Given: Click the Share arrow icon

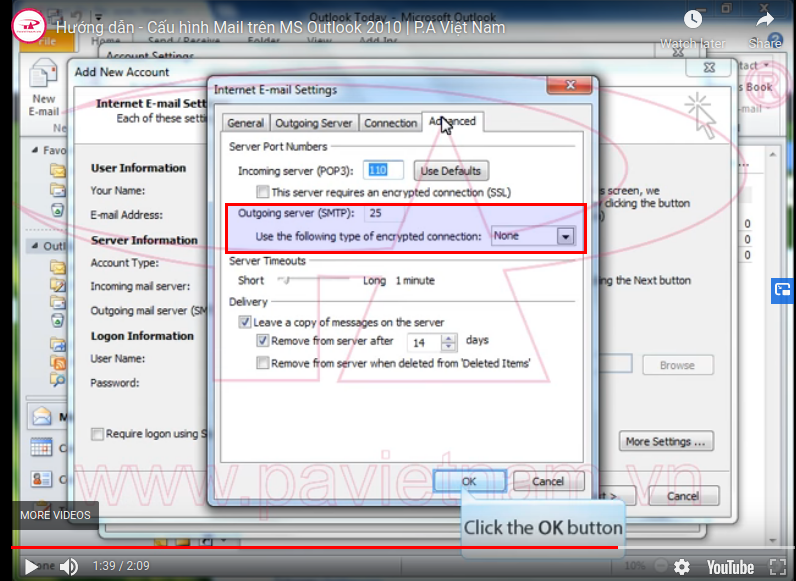Looking at the screenshot, I should [x=765, y=20].
